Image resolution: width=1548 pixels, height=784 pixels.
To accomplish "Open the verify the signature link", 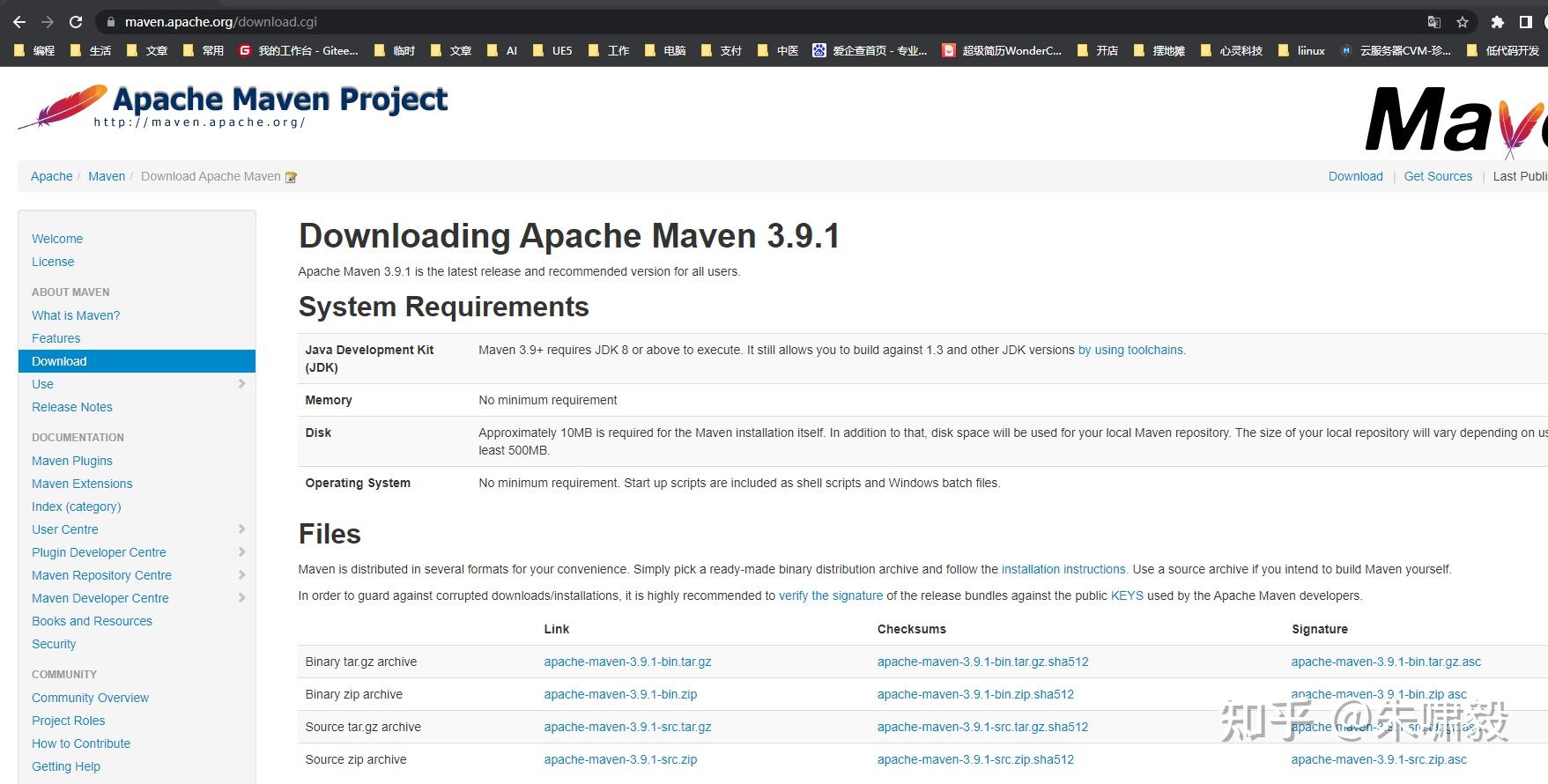I will (831, 595).
